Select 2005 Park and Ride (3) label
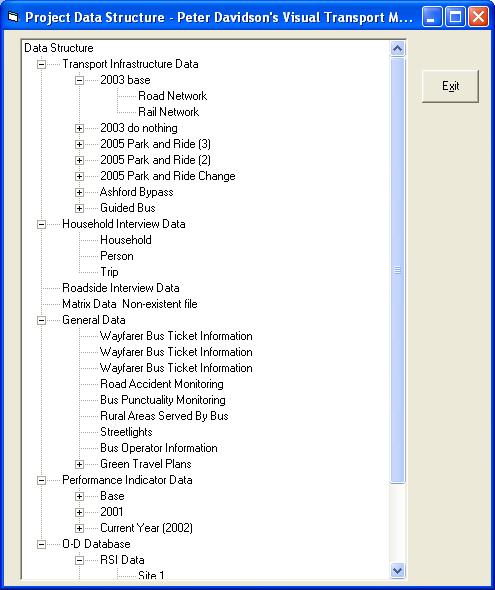Screen dimensions: 495x590 coord(155,144)
